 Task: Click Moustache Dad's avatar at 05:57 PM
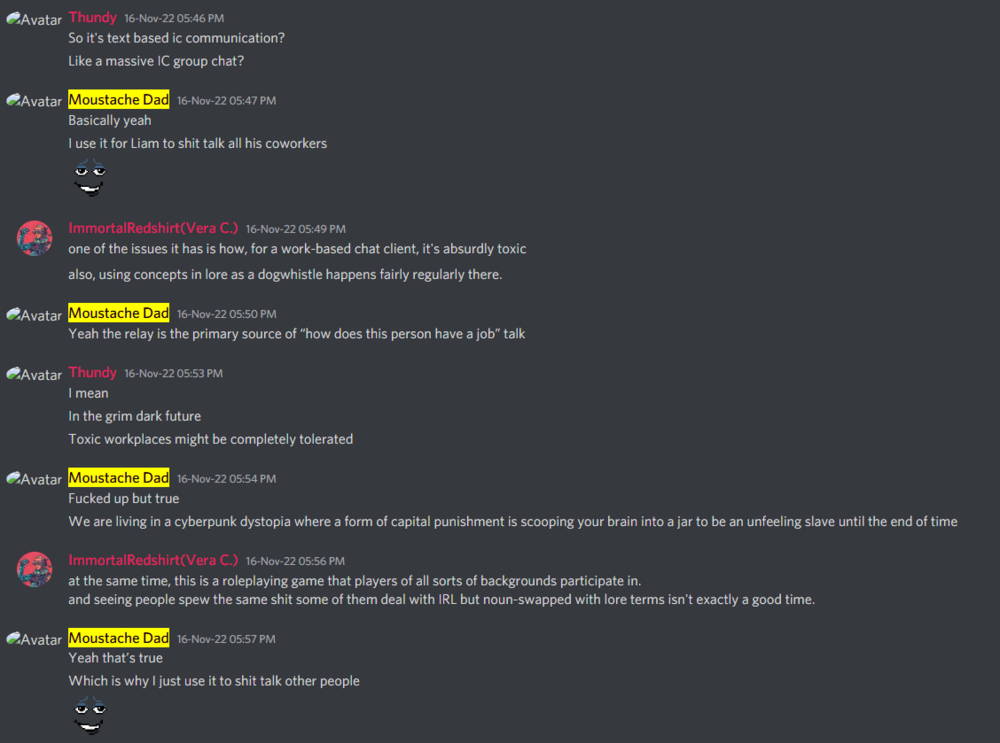tap(34, 639)
